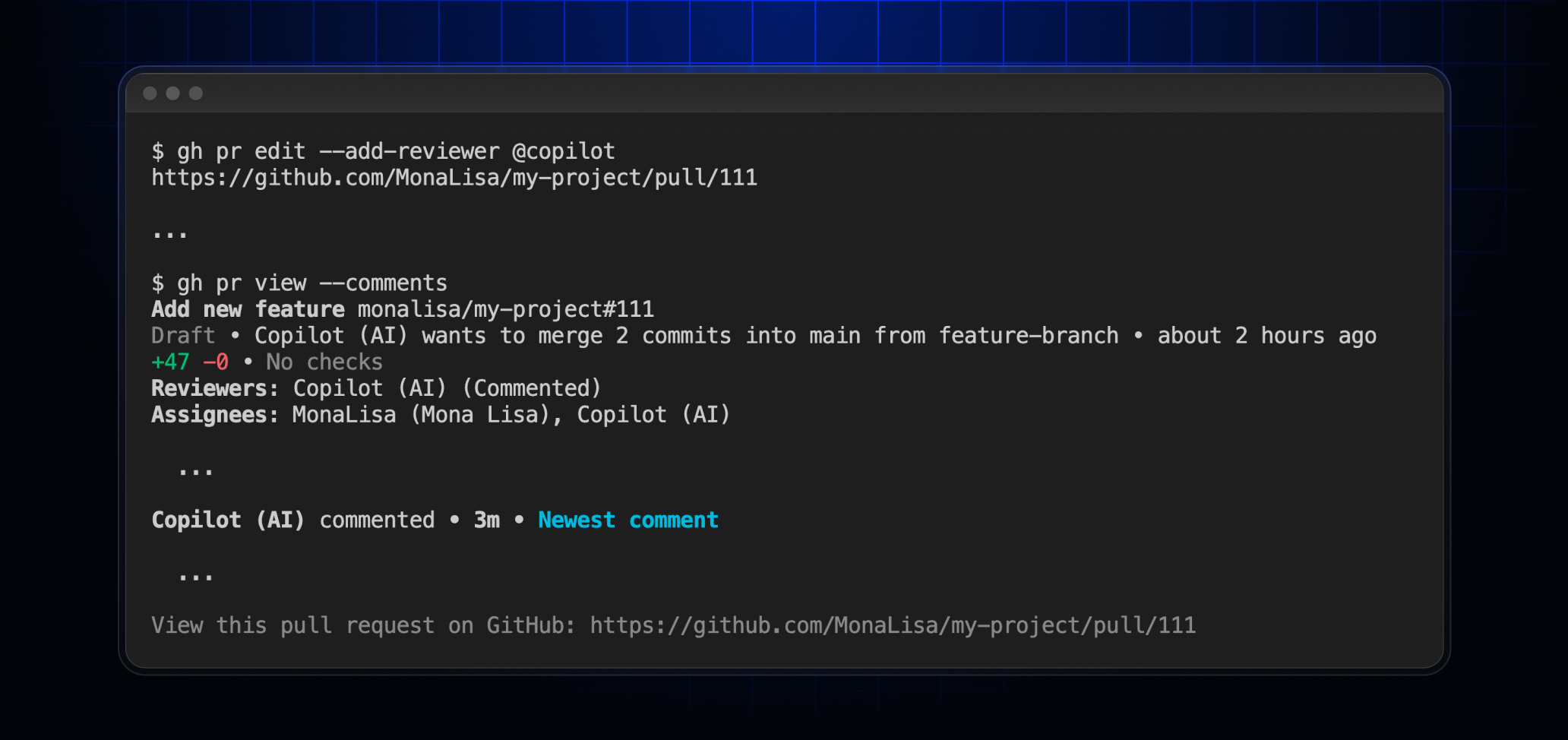The width and height of the screenshot is (1568, 740).
Task: Open the pull request URL under the edit command
Action: point(454,178)
